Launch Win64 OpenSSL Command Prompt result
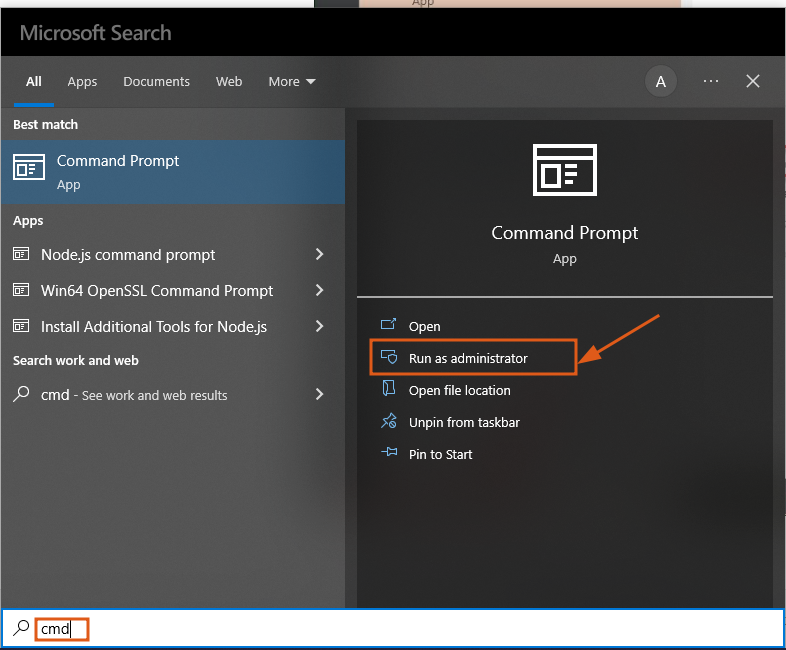This screenshot has width=786, height=650. 172,290
